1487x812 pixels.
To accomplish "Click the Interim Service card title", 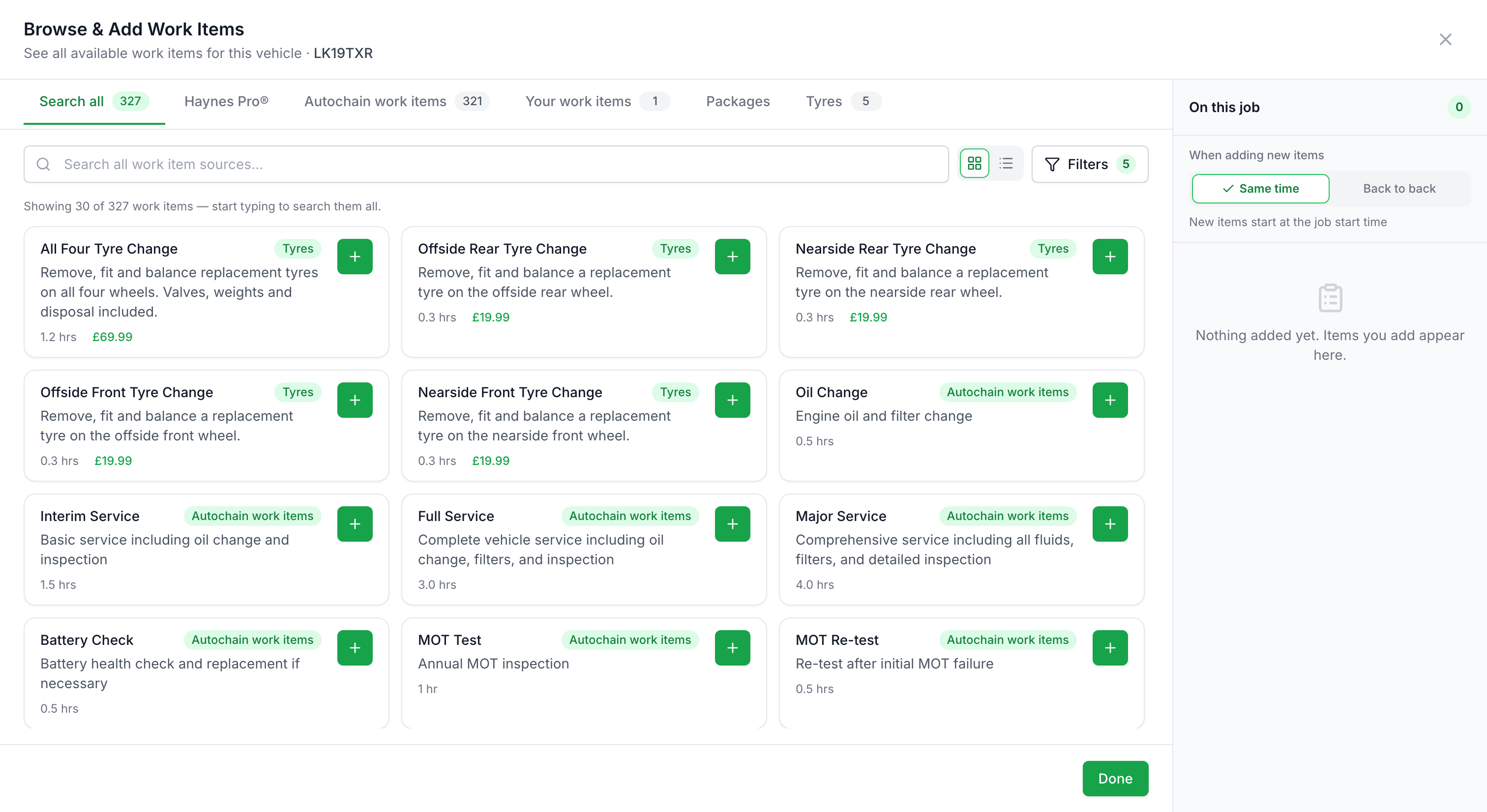I will (89, 517).
